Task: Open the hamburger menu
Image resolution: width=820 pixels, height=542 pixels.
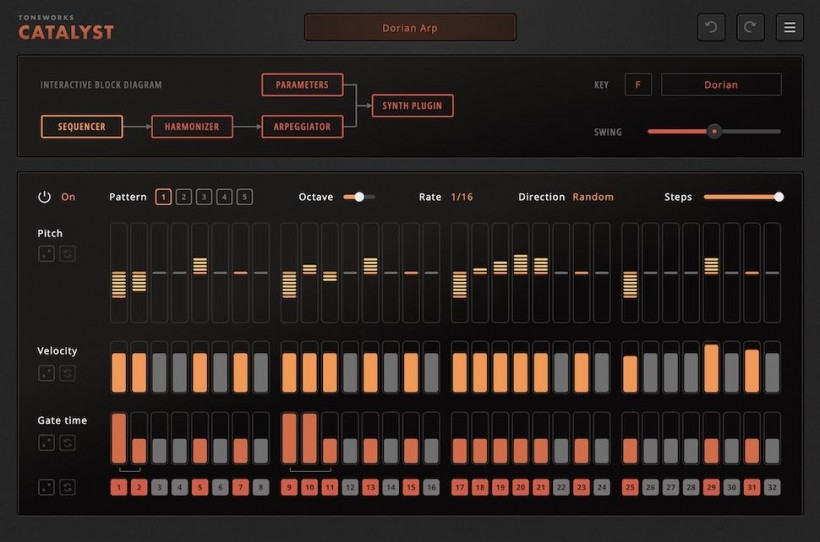Action: coord(789,28)
